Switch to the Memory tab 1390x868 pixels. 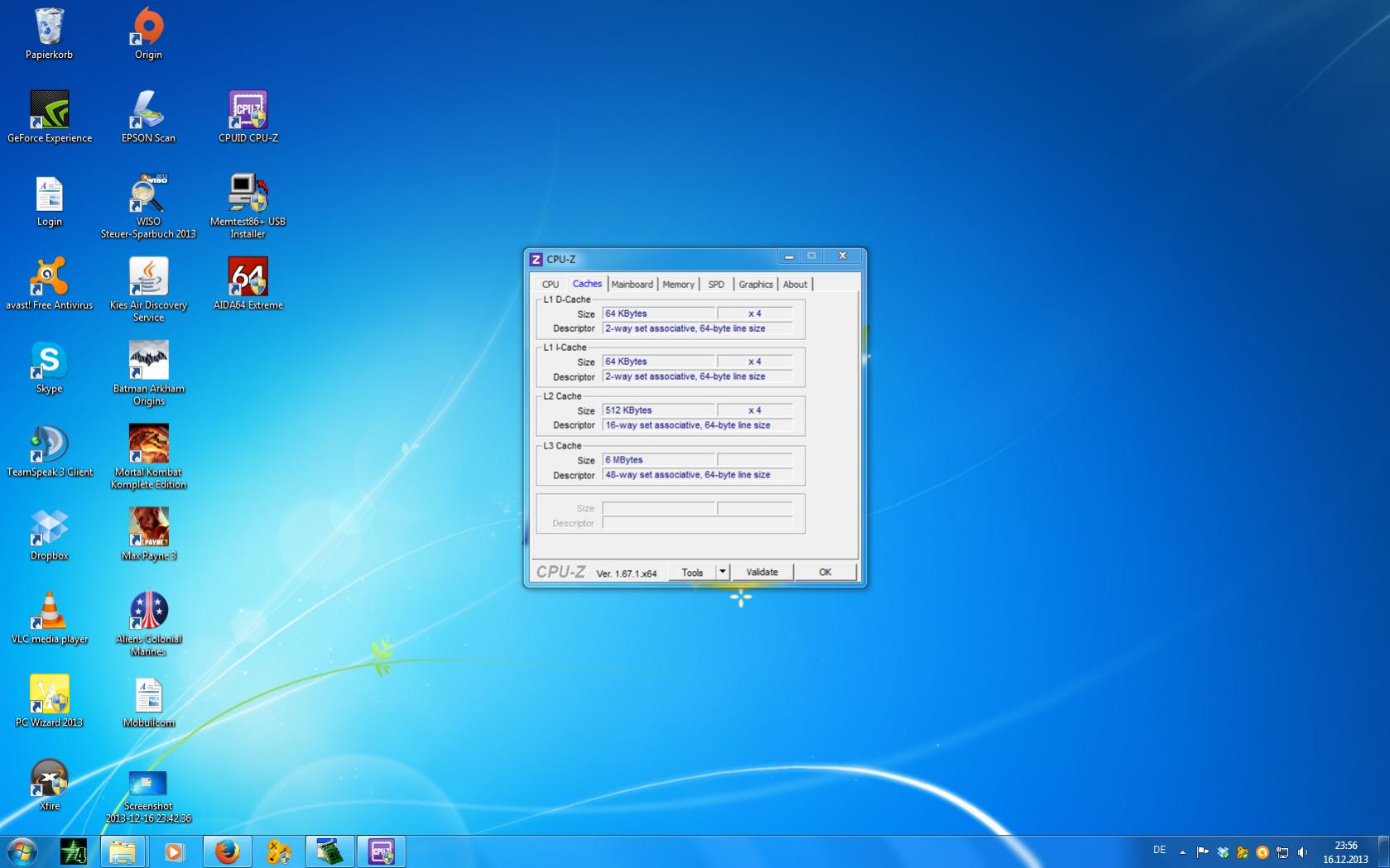(x=678, y=285)
